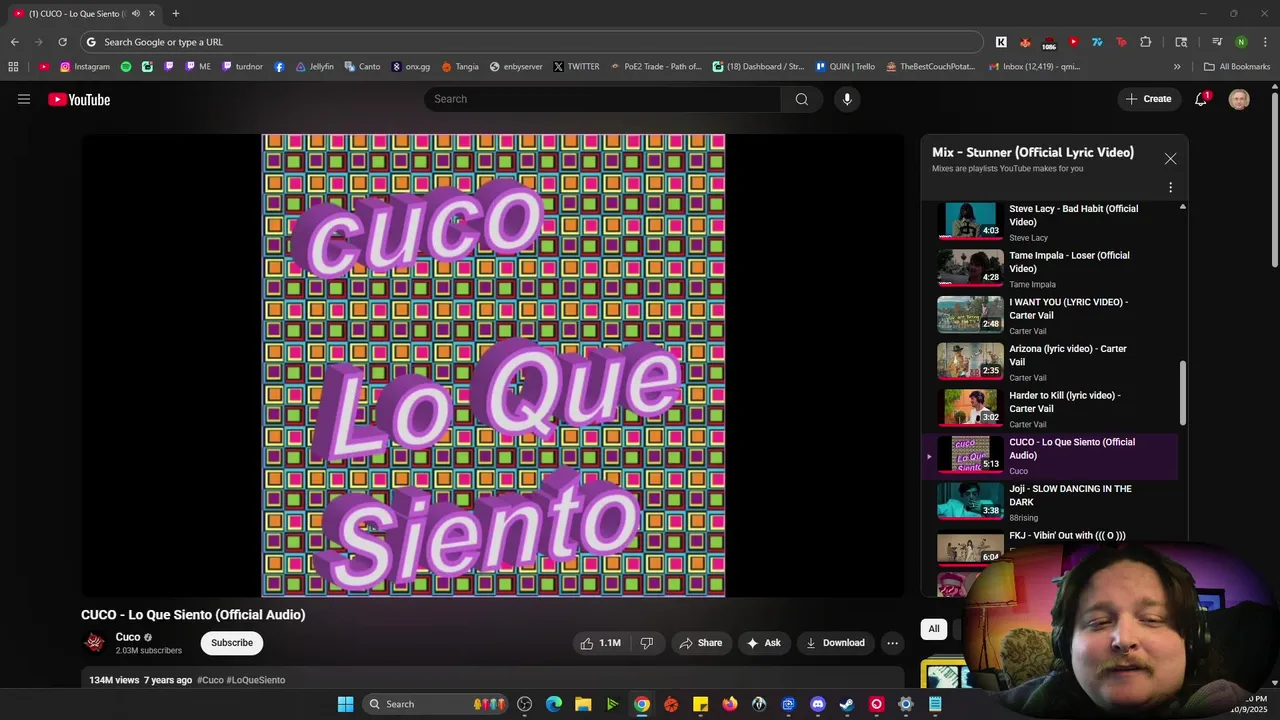Open Chrome profile avatar N
The image size is (1280, 720).
1241,42
